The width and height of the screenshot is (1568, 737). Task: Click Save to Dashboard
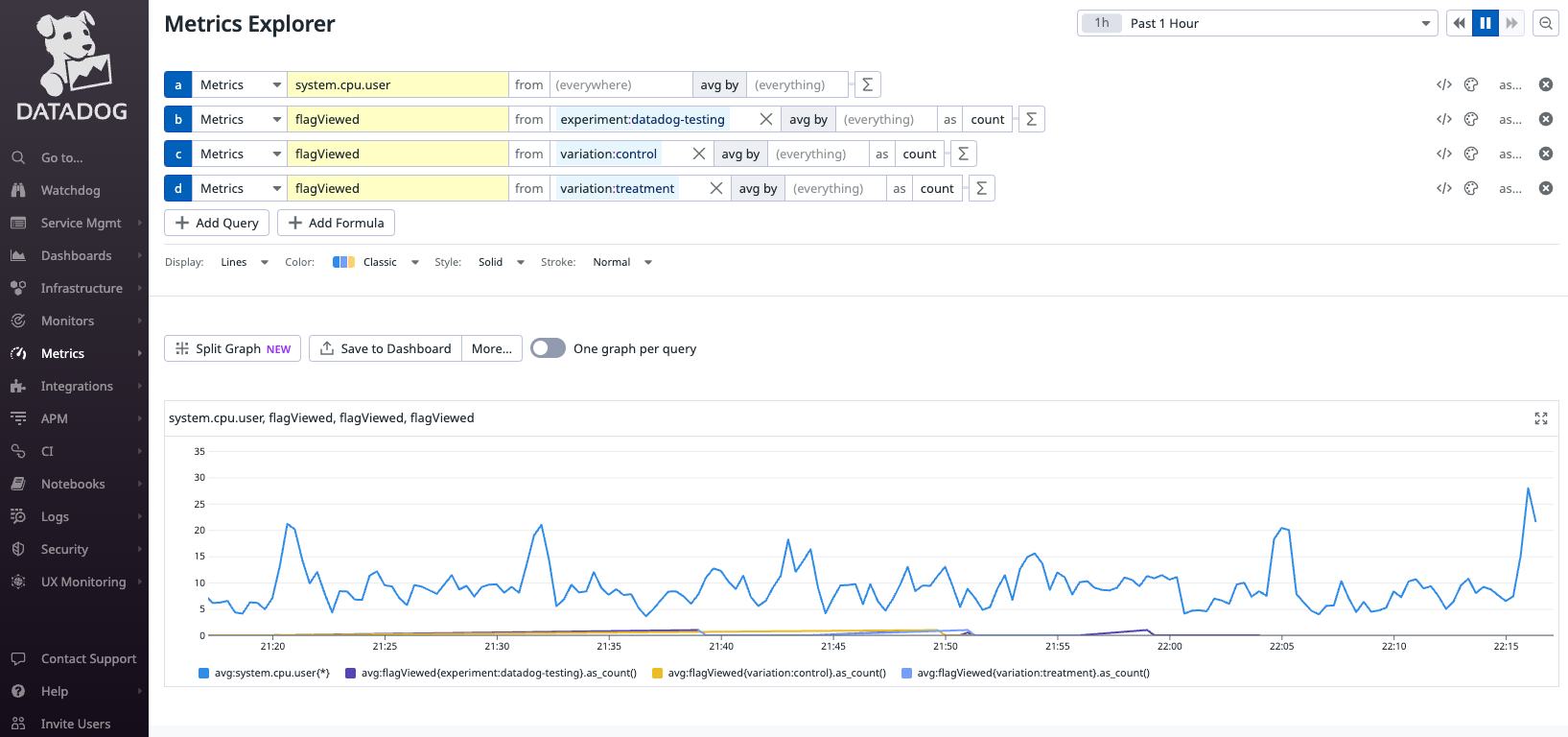tap(385, 348)
